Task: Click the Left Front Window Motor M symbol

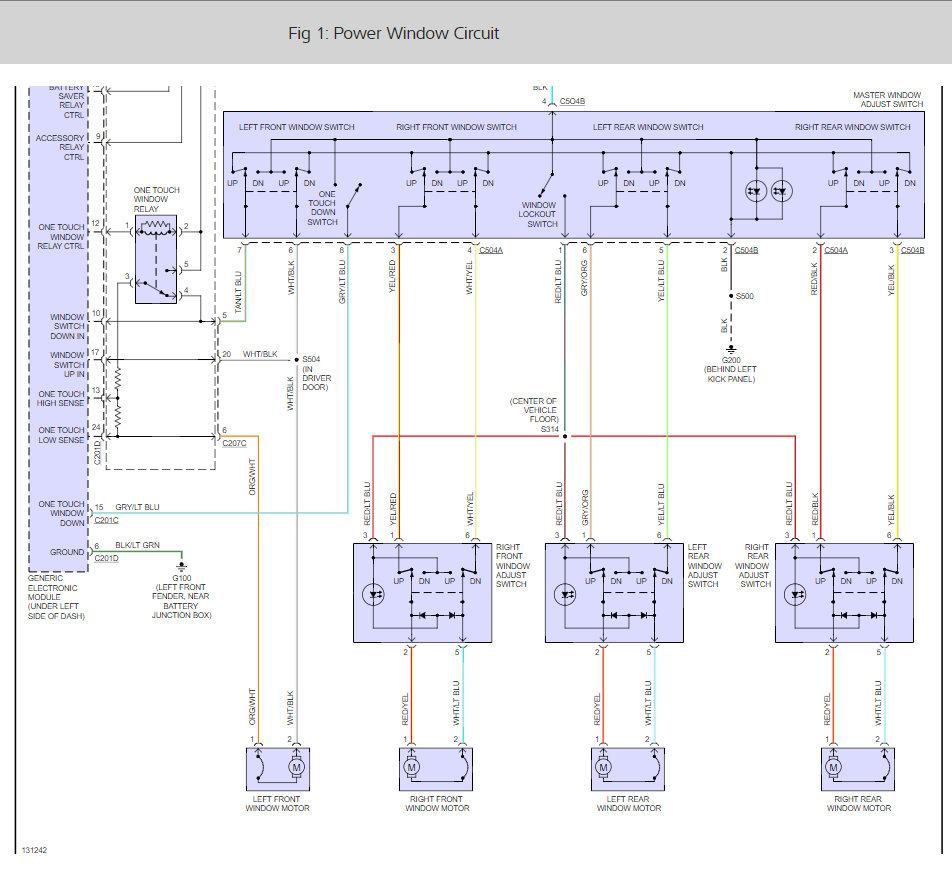Action: click(296, 768)
